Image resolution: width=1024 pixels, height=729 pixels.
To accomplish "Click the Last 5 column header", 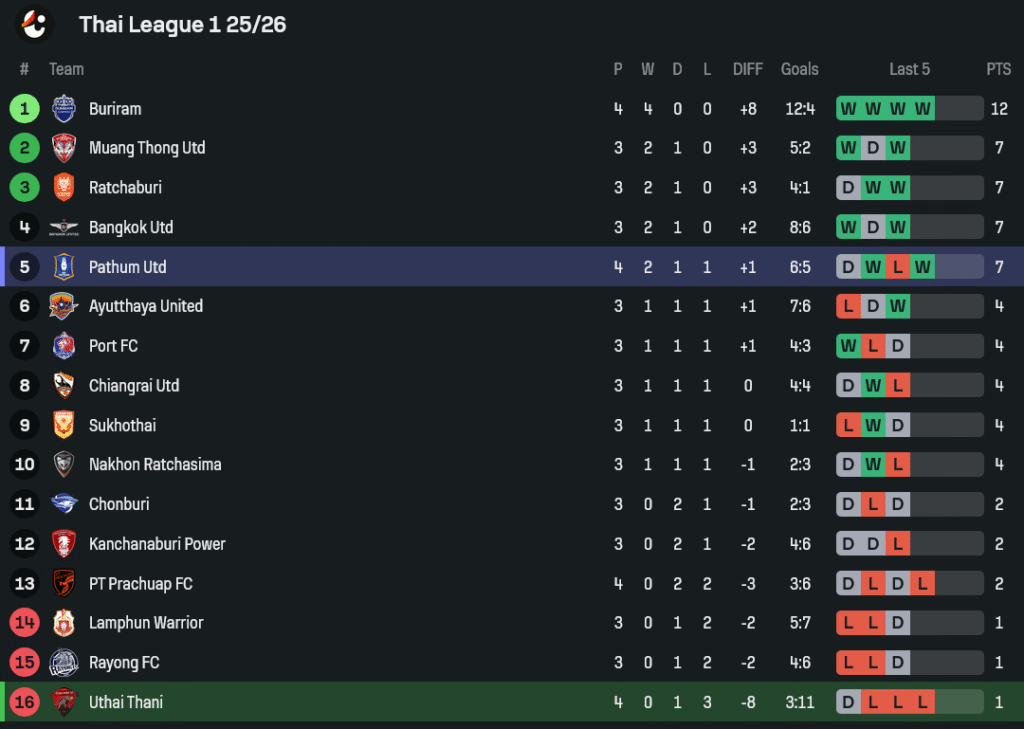I will [910, 69].
